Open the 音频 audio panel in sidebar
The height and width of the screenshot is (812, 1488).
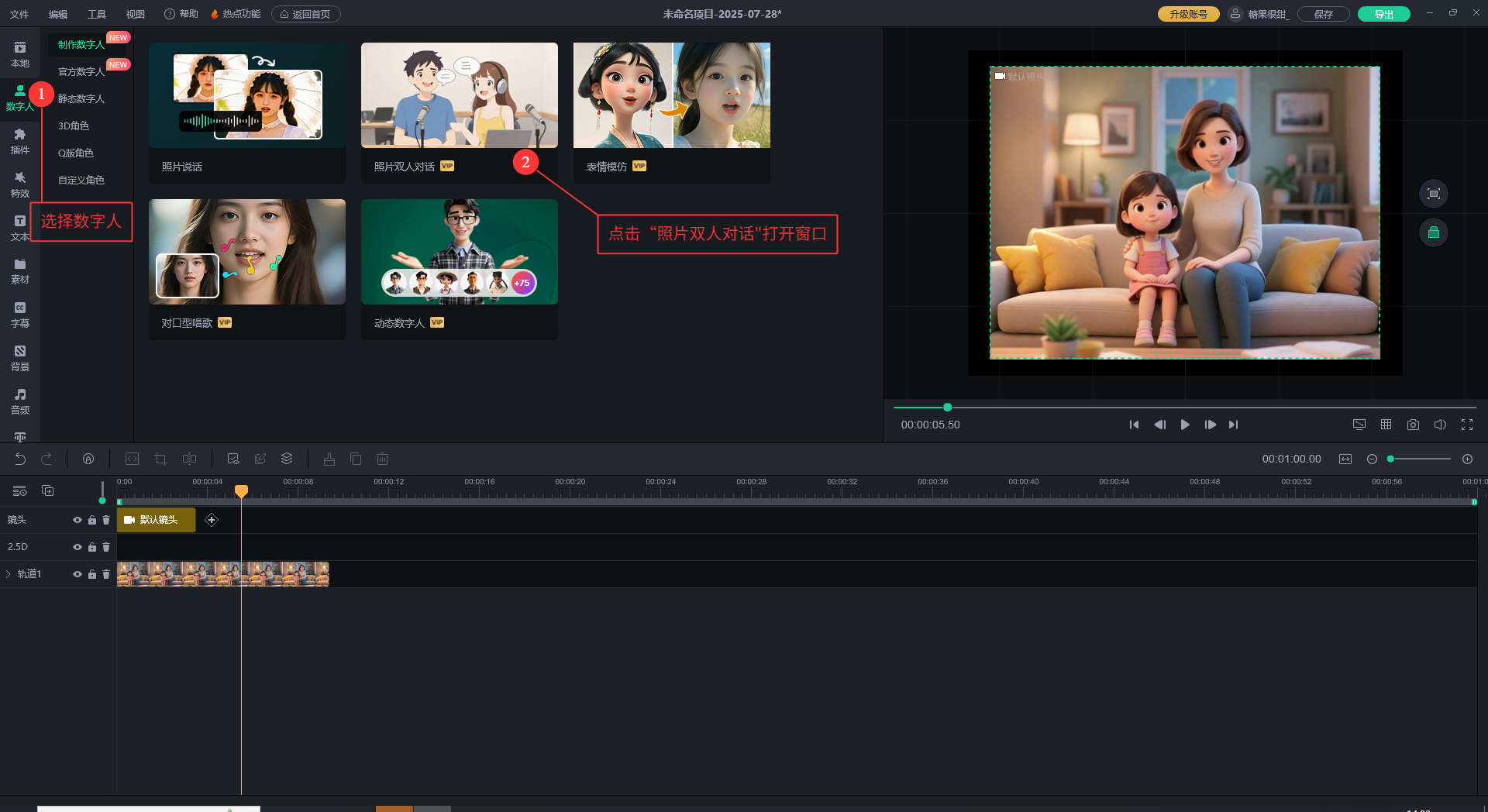coord(20,401)
